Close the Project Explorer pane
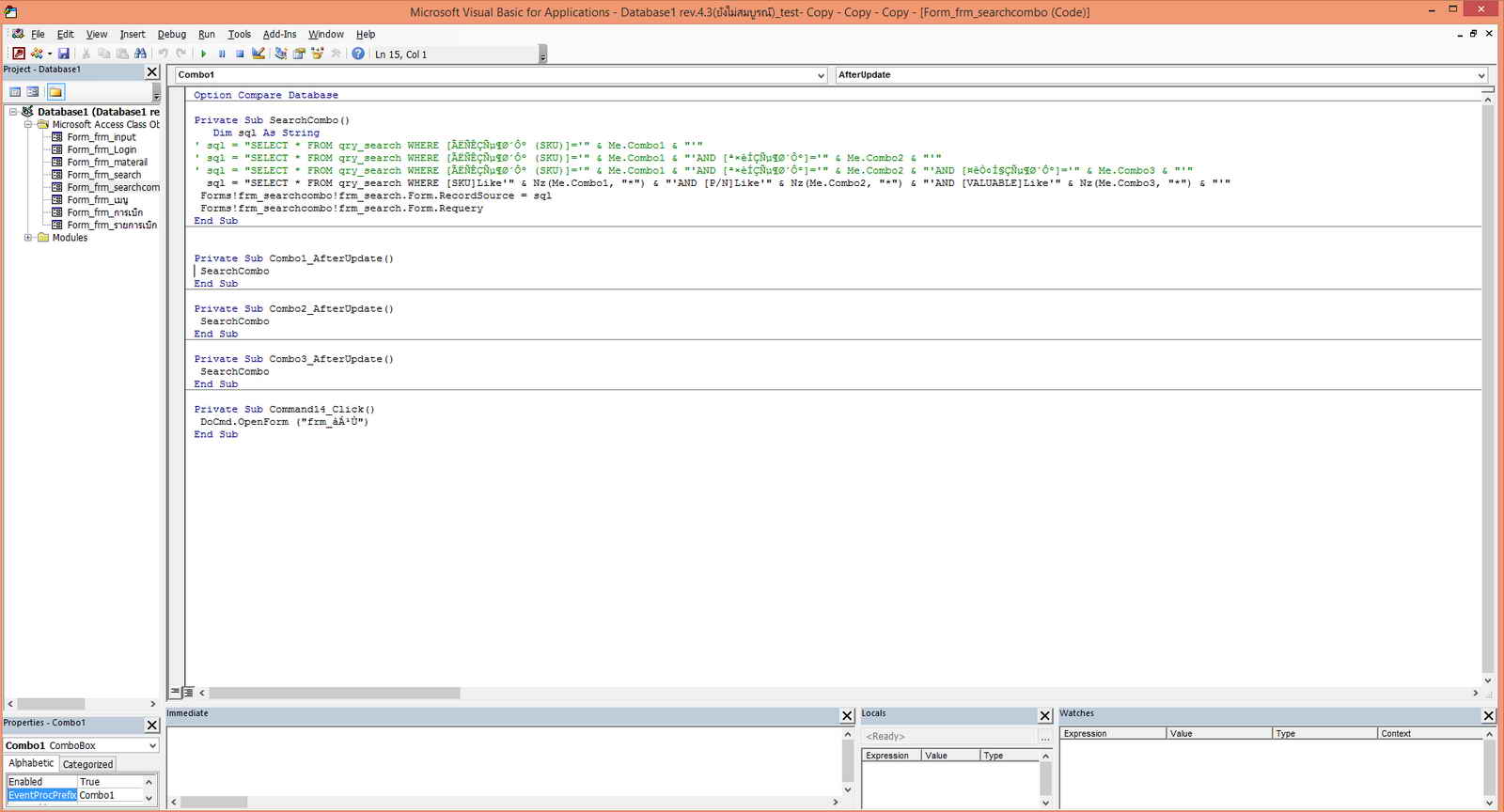Viewport: 1504px width, 812px height. [152, 71]
